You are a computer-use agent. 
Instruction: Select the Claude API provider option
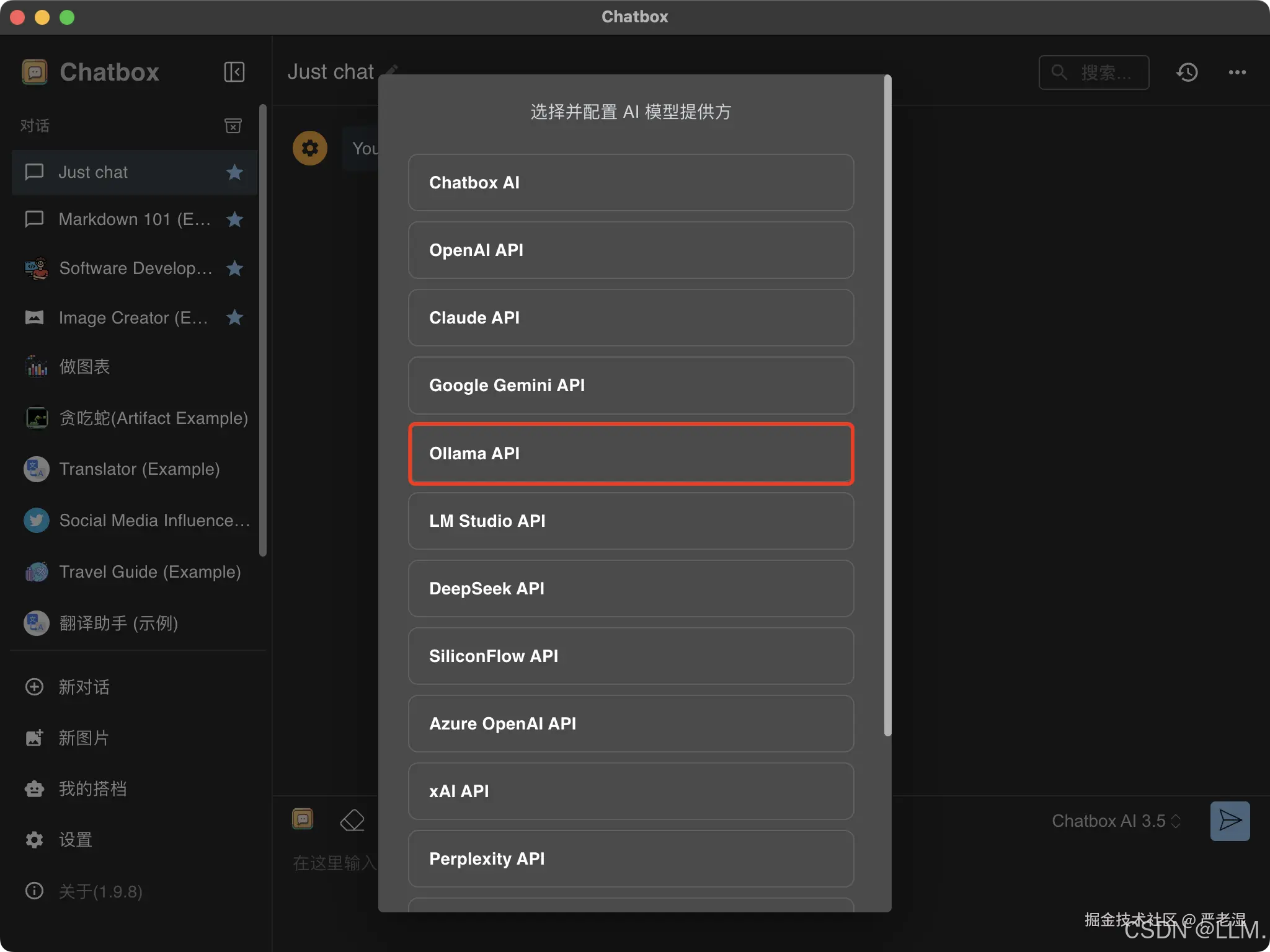(x=631, y=317)
